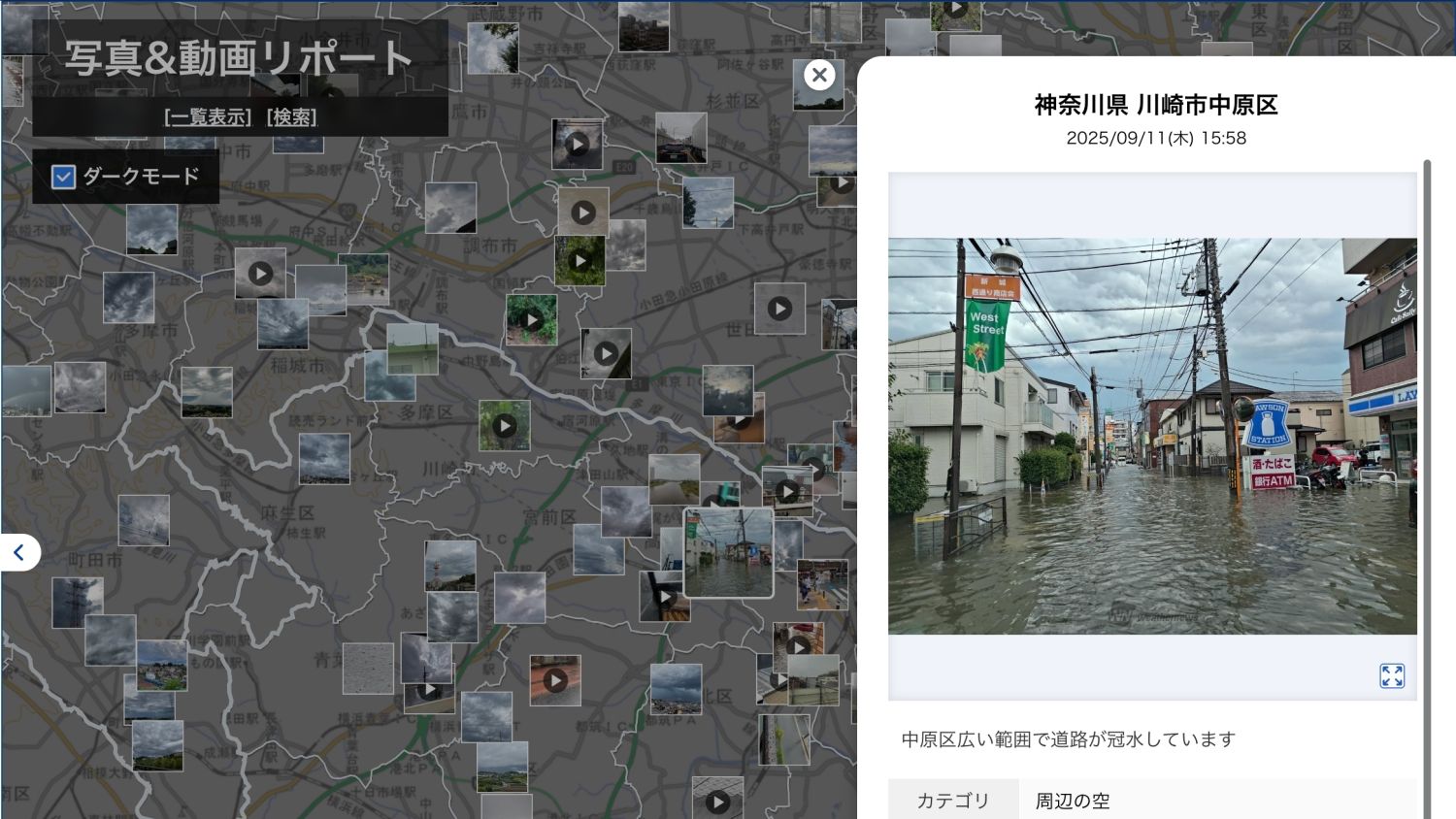Open the flooded street photo in fullscreen
Screen dimensions: 1456x819
(1391, 675)
